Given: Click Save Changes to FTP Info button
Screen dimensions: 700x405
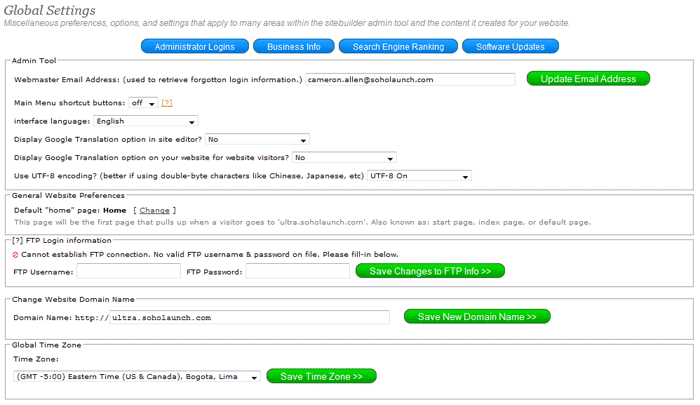Looking at the screenshot, I should tap(430, 271).
